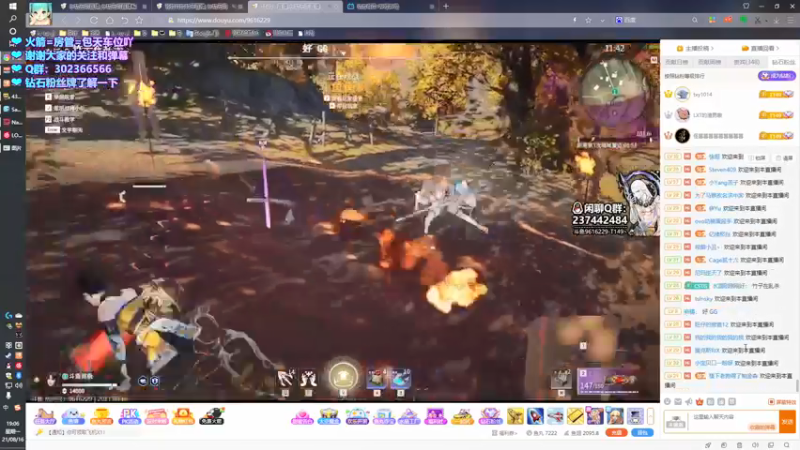Click the yellow car activity icon
800x450 pixels.
click(x=462, y=416)
